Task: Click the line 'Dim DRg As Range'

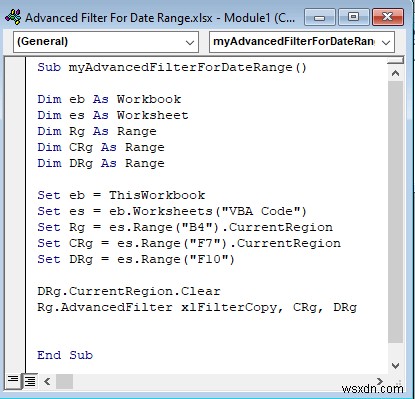Action: coord(101,163)
